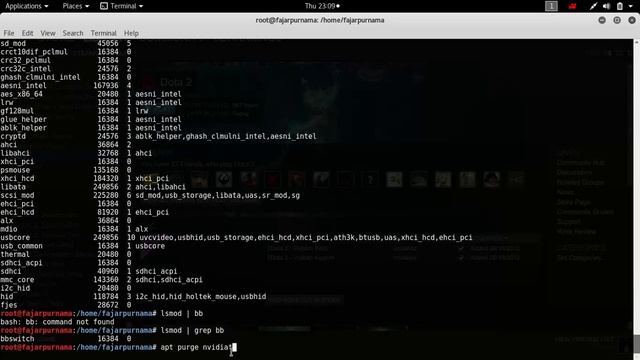
Task: Click the Terminal icon in top bar
Action: pyautogui.click(x=104, y=6)
